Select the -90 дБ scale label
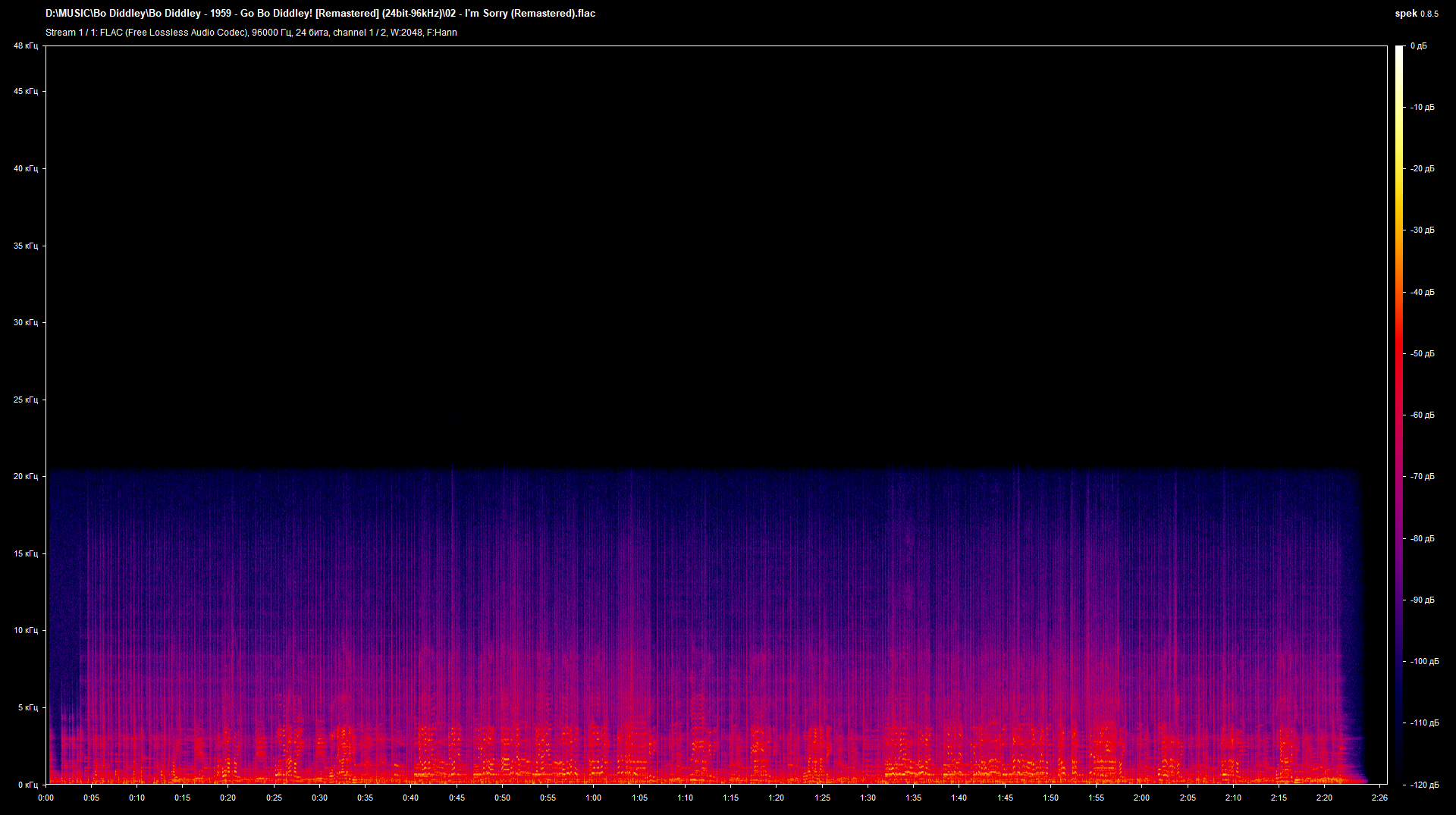This screenshot has height=815, width=1456. point(1422,600)
